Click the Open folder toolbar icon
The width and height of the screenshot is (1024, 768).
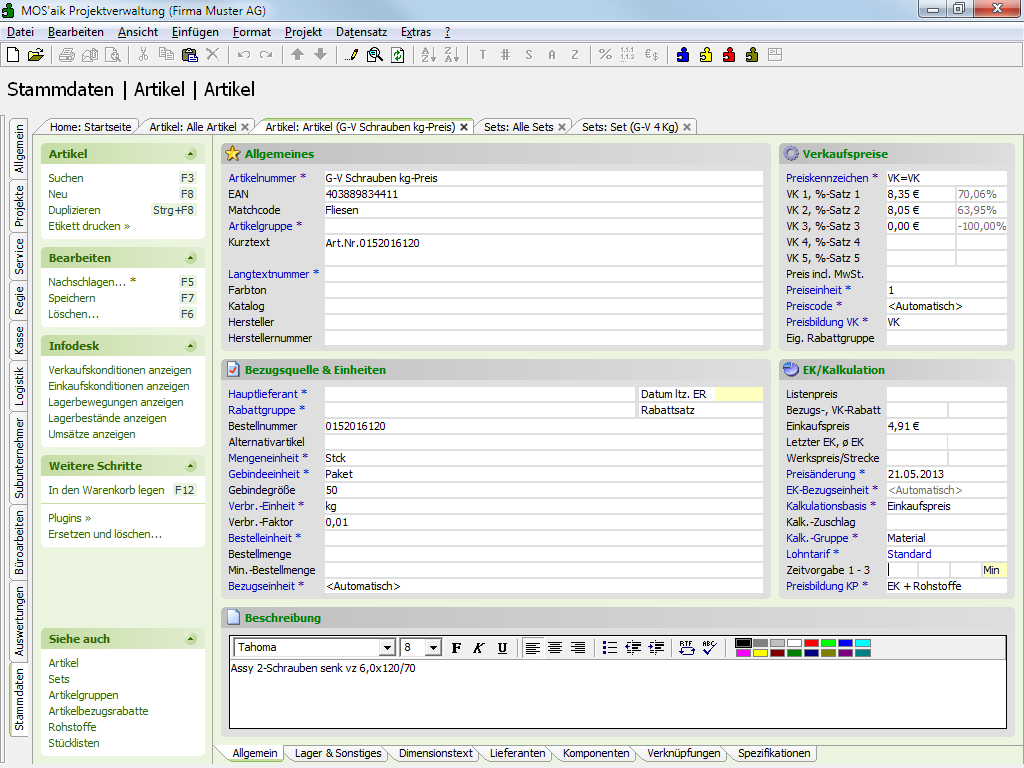[x=36, y=55]
